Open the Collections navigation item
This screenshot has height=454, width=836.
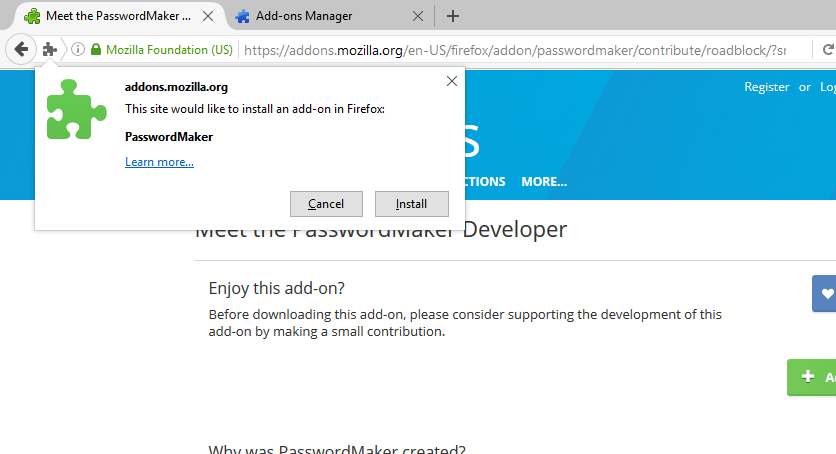click(x=484, y=181)
